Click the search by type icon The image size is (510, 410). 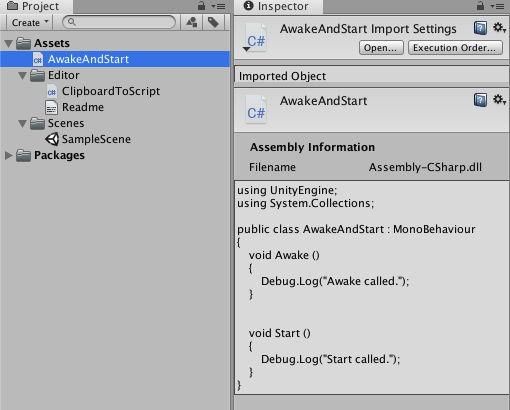pyautogui.click(x=192, y=22)
